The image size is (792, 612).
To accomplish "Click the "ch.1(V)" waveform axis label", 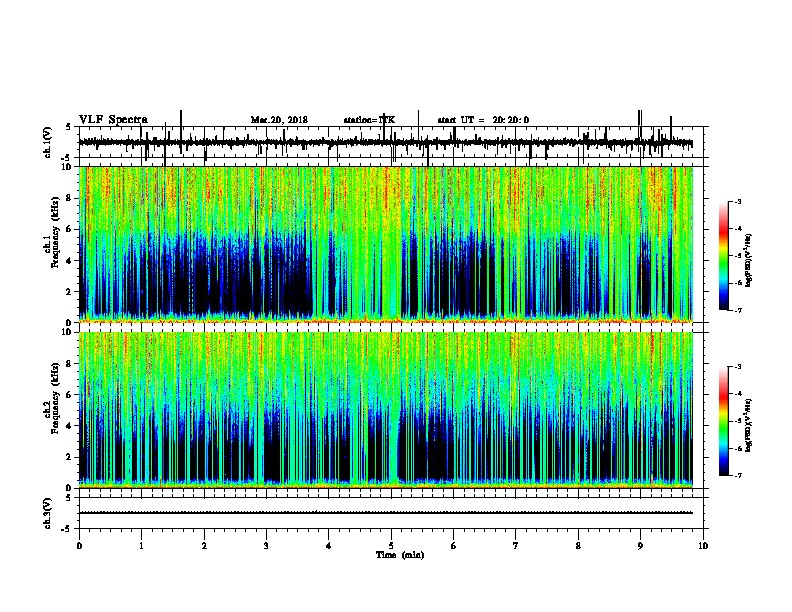I will tap(48, 142).
